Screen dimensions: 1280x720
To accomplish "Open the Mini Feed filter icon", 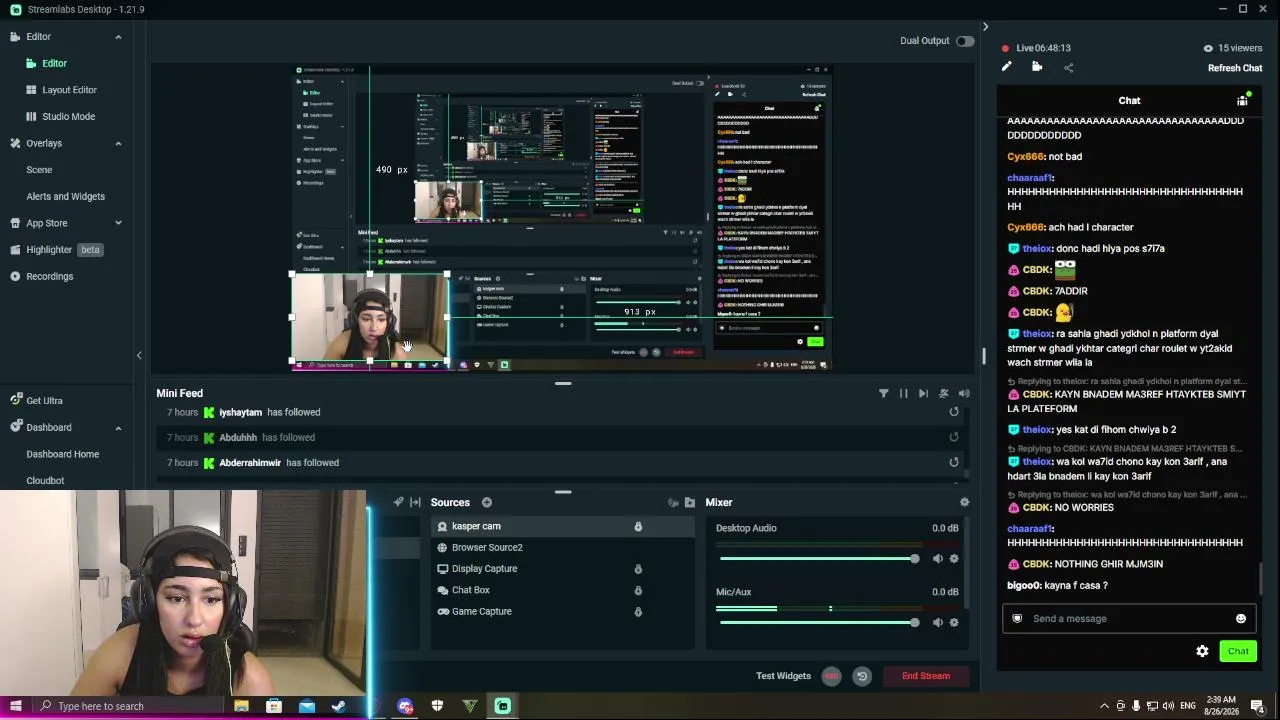I will 883,394.
